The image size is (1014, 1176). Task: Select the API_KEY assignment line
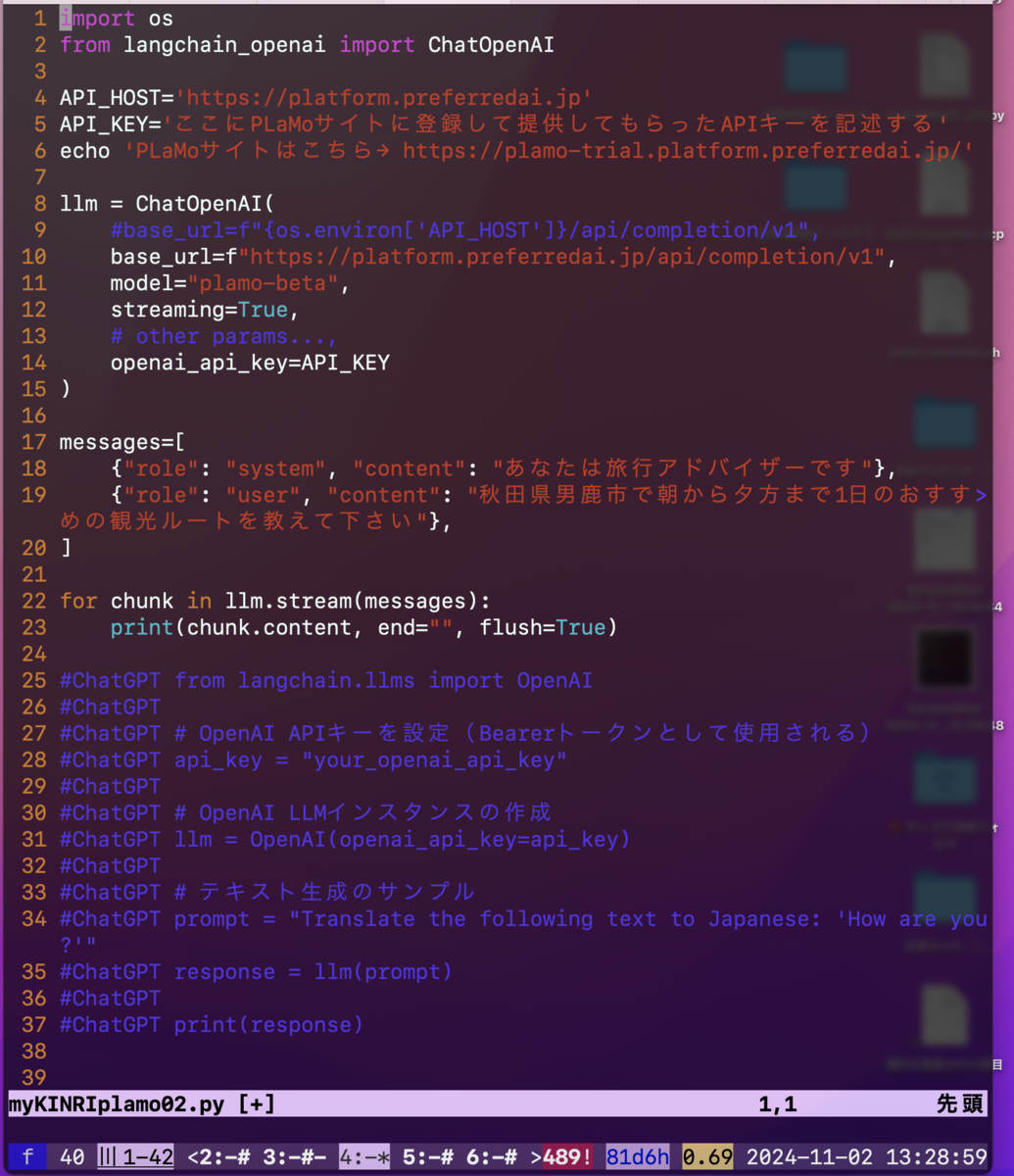(x=505, y=124)
